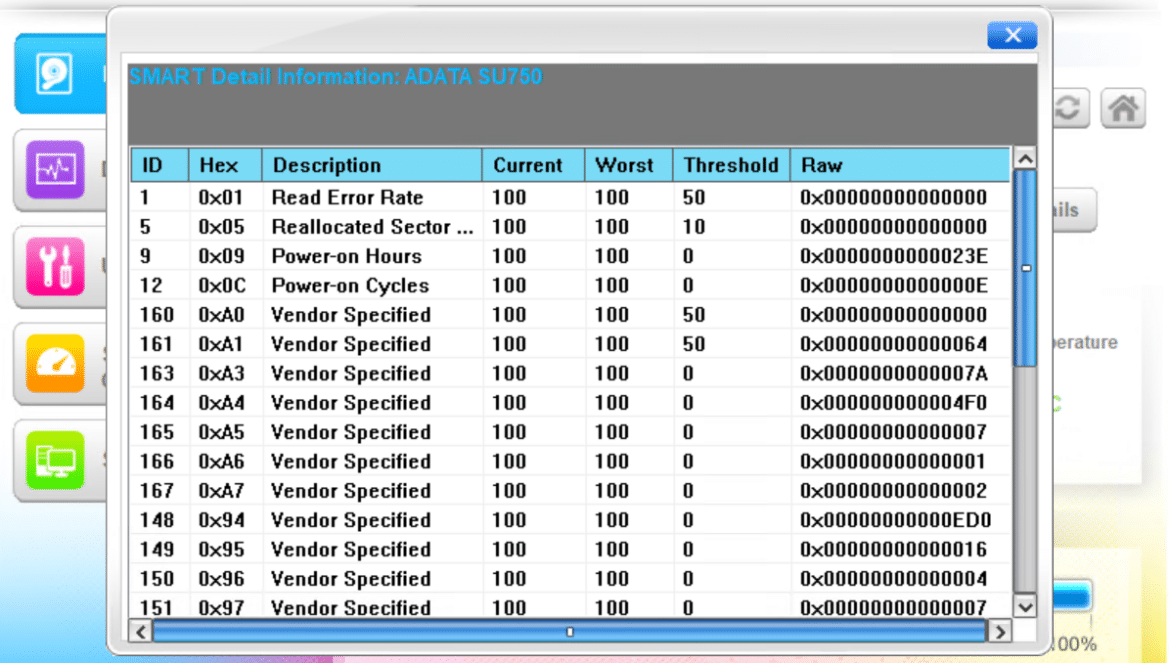The width and height of the screenshot is (1170, 663).
Task: Select the Power-on Hours row
Action: [571, 257]
